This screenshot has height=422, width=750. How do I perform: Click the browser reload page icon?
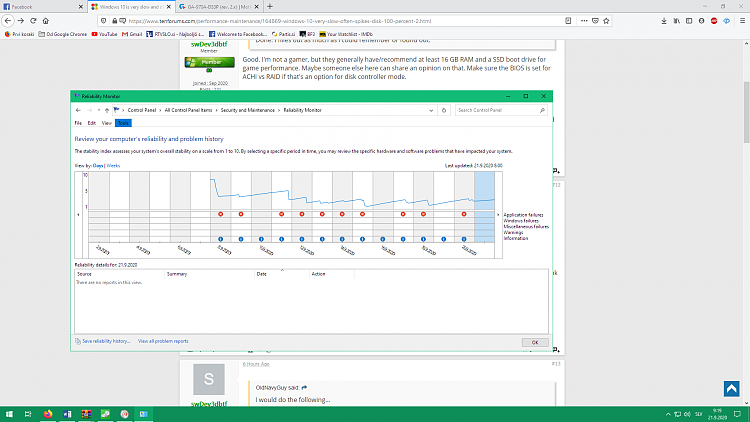(x=35, y=20)
